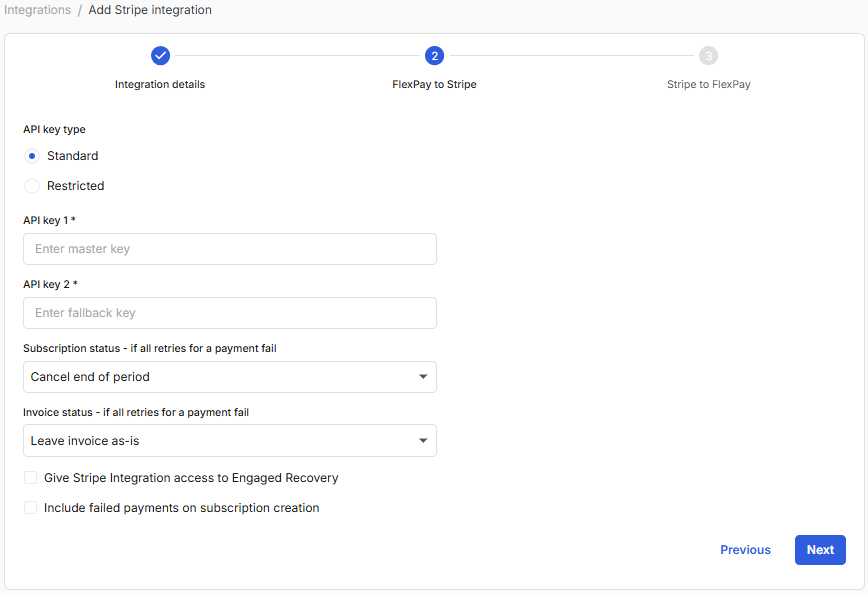Click the Subscription status label text
Viewport: 868px width, 593px height.
149,348
